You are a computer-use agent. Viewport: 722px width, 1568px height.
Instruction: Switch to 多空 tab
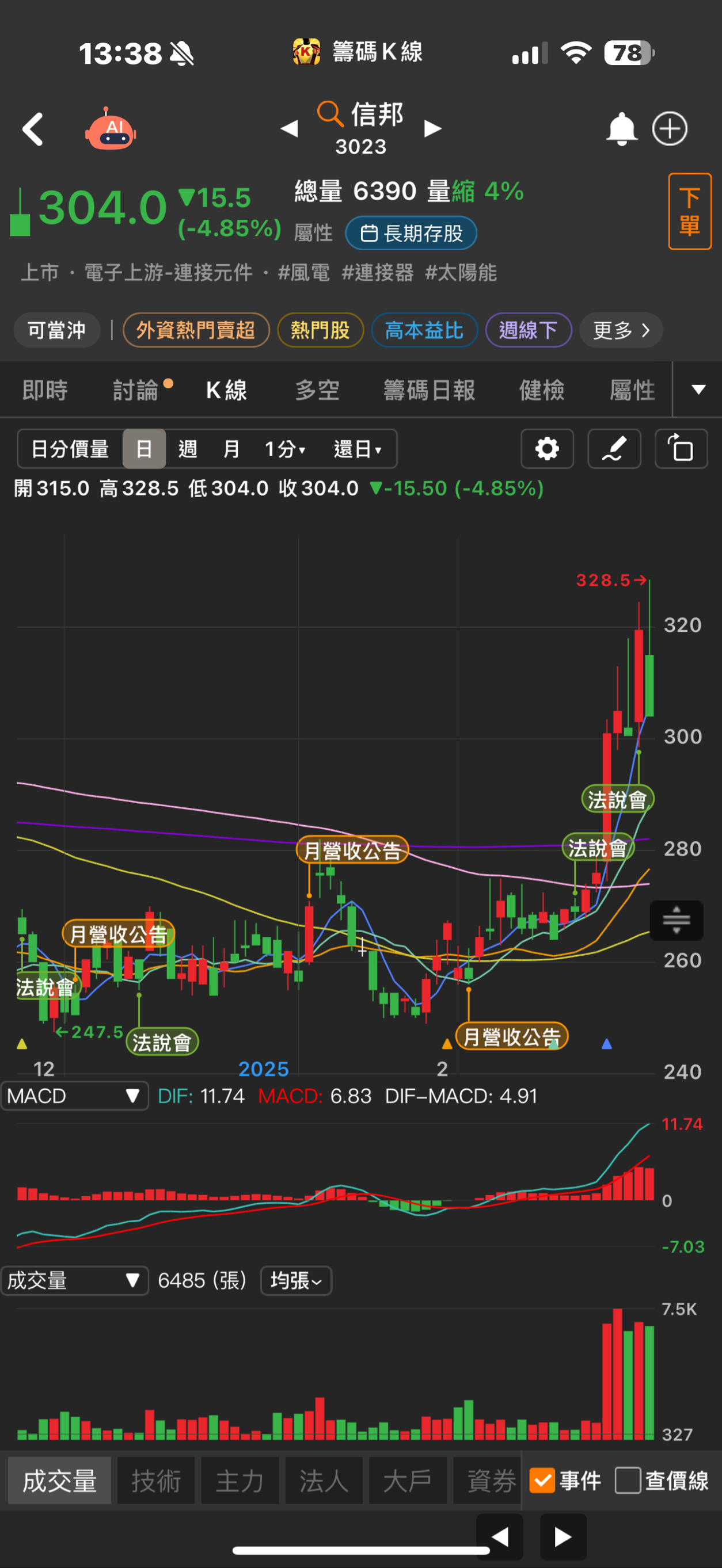(x=317, y=390)
